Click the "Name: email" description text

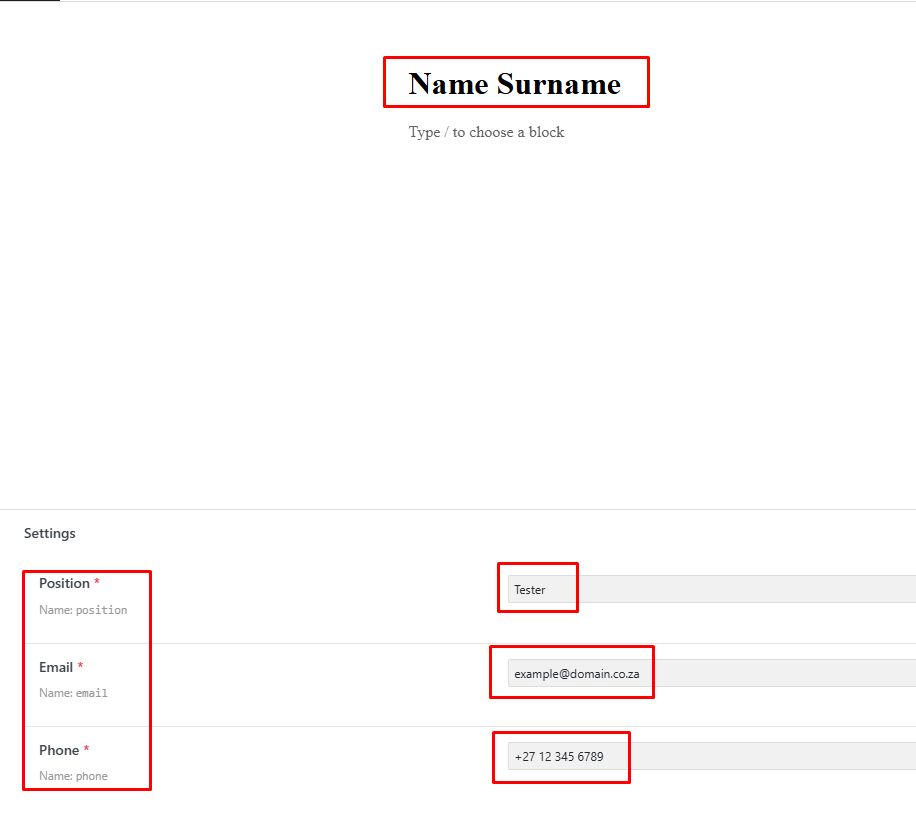point(73,693)
